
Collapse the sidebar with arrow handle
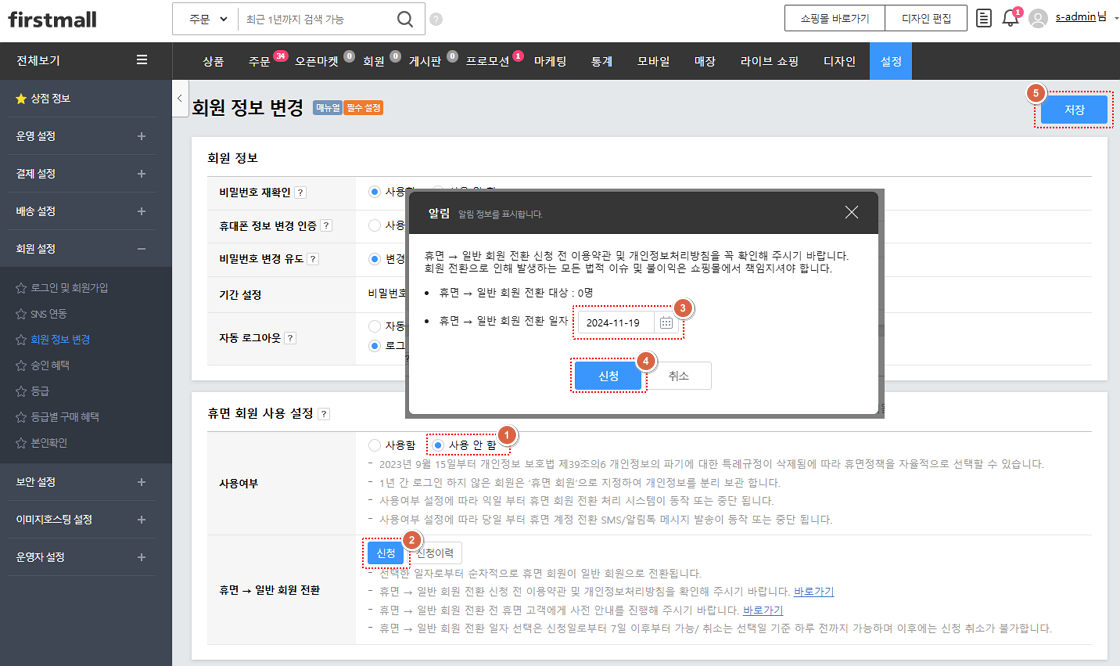click(179, 98)
